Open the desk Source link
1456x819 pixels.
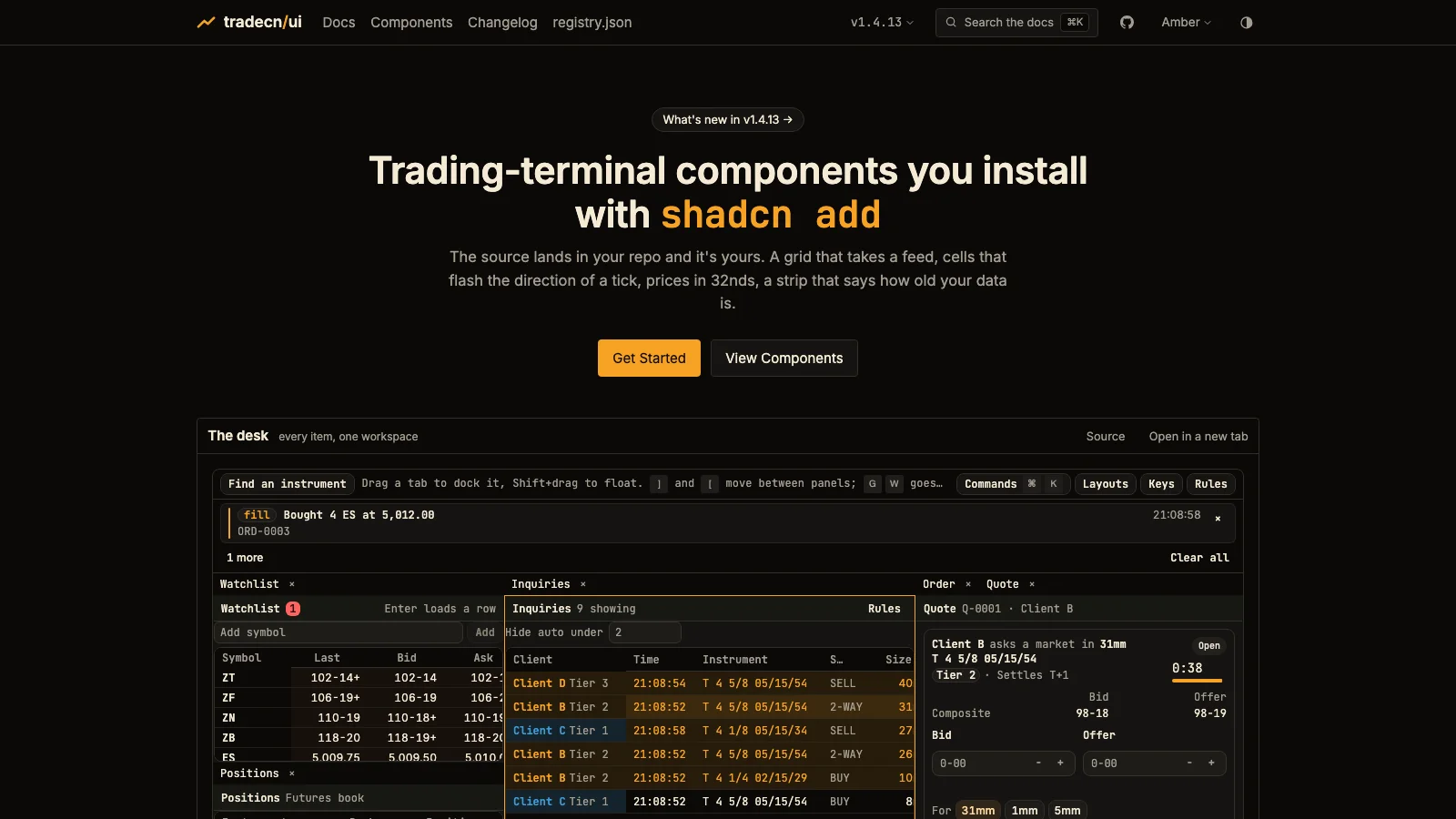click(1105, 436)
